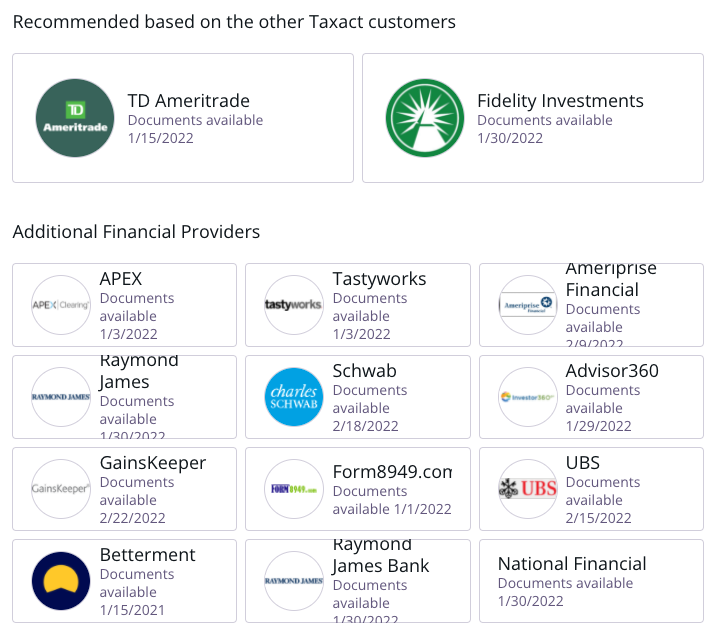This screenshot has width=727, height=630.
Task: Select the Schwab provider title
Action: pos(364,371)
